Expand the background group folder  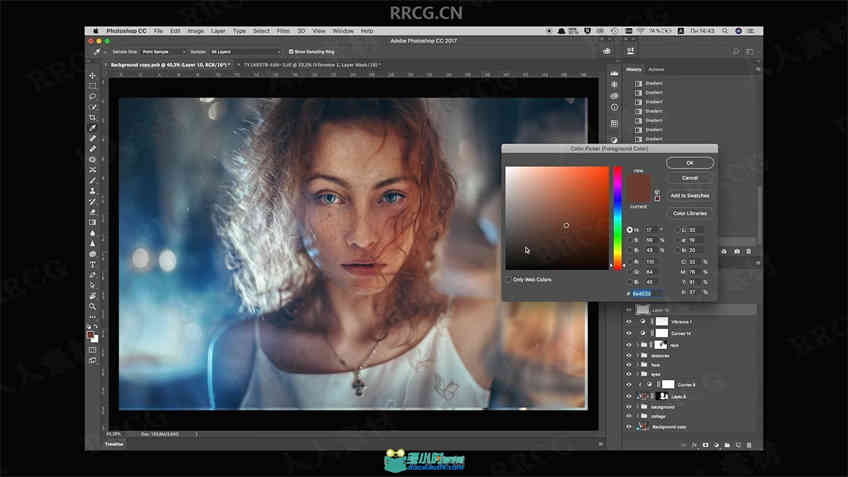click(638, 407)
